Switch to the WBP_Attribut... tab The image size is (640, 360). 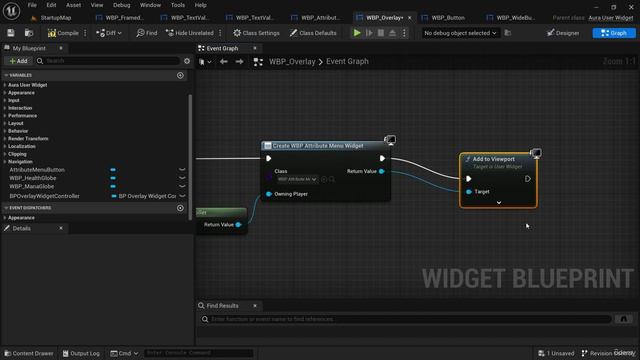(x=320, y=18)
